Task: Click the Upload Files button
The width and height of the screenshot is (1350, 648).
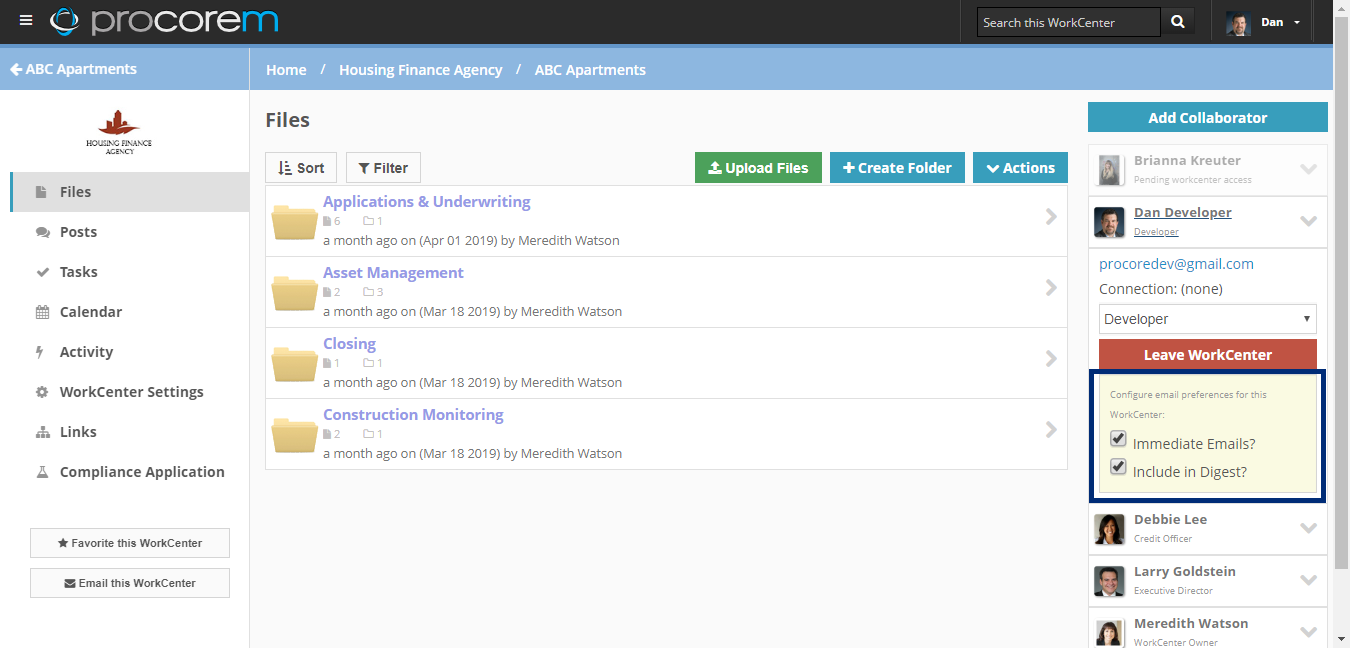Action: pos(758,167)
